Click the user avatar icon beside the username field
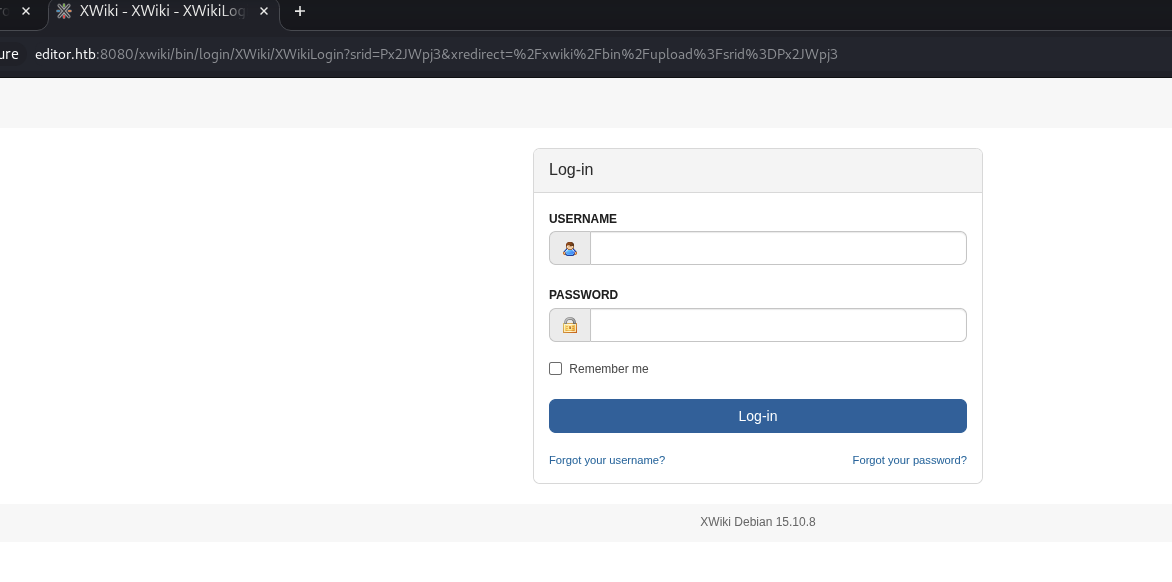1172x582 pixels. (570, 248)
